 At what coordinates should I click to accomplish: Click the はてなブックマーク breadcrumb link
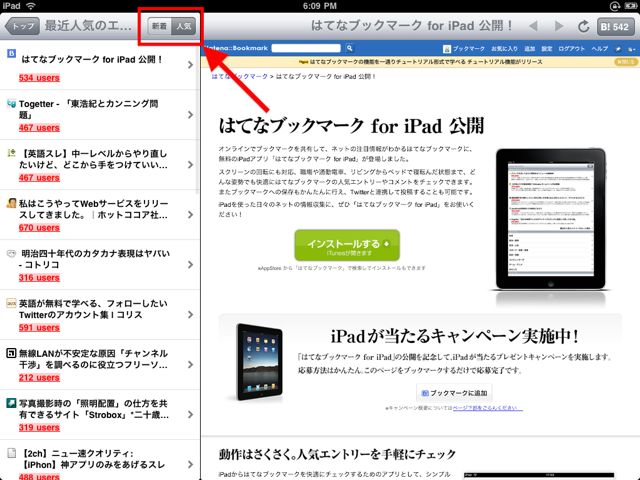click(x=240, y=76)
